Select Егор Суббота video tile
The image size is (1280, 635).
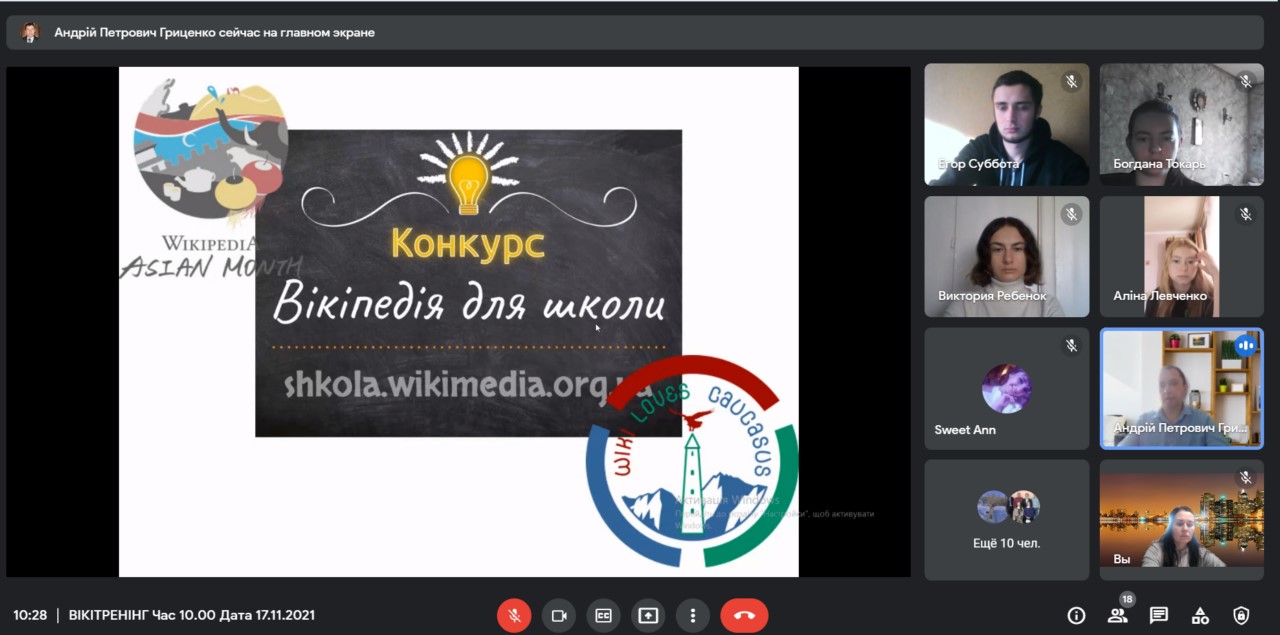(1007, 125)
